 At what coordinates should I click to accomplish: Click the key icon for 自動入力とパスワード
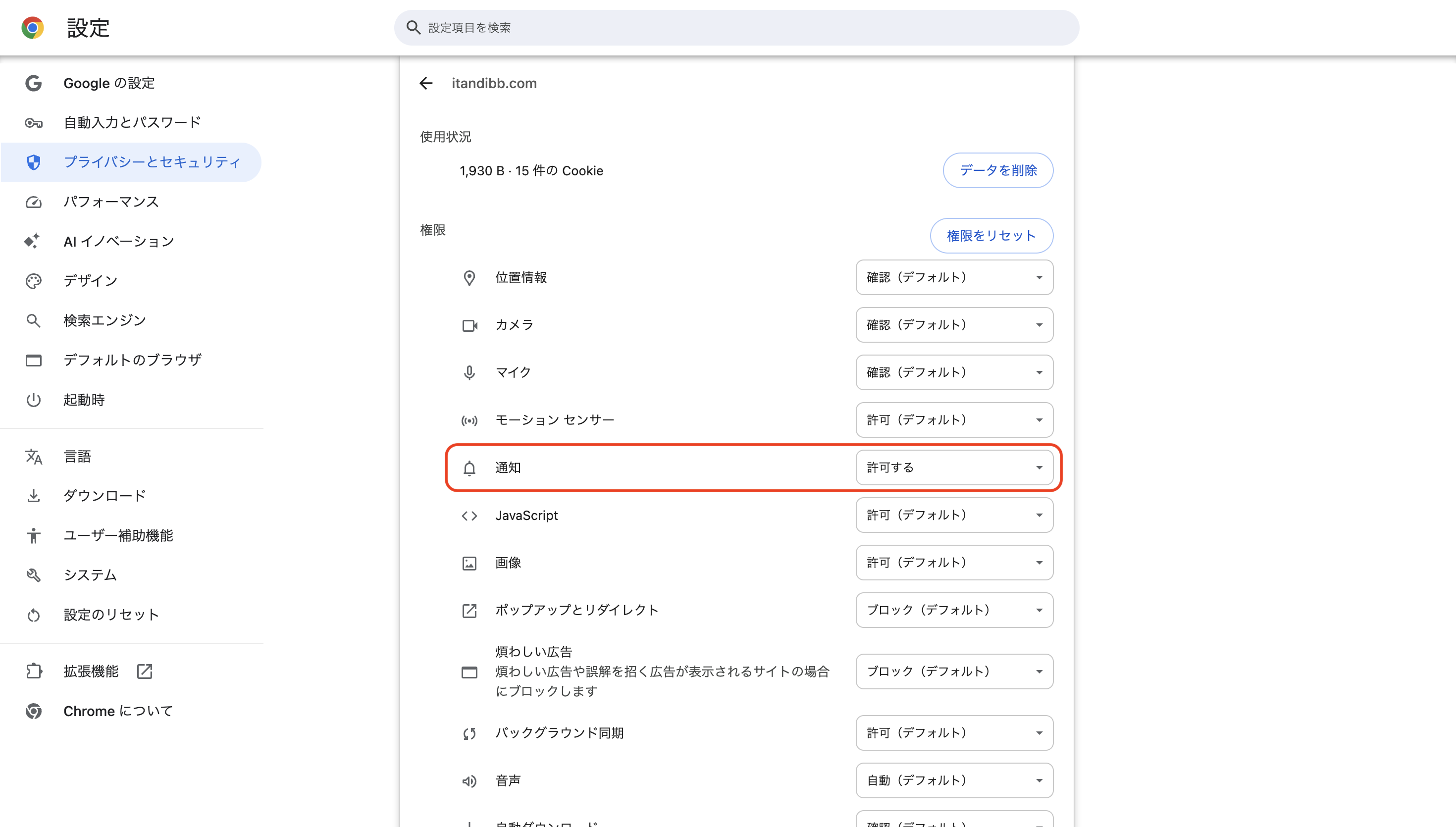[34, 123]
